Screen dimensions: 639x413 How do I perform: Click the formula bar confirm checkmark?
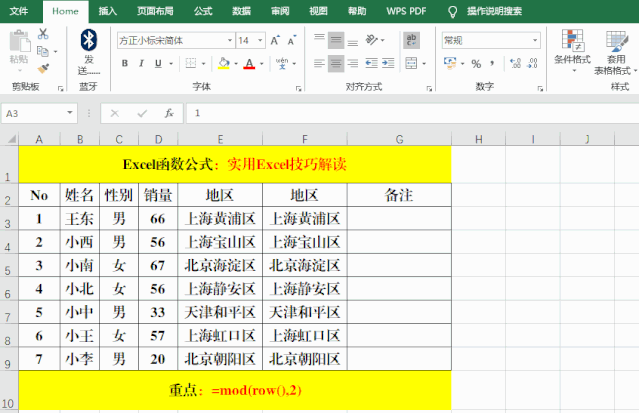point(142,113)
